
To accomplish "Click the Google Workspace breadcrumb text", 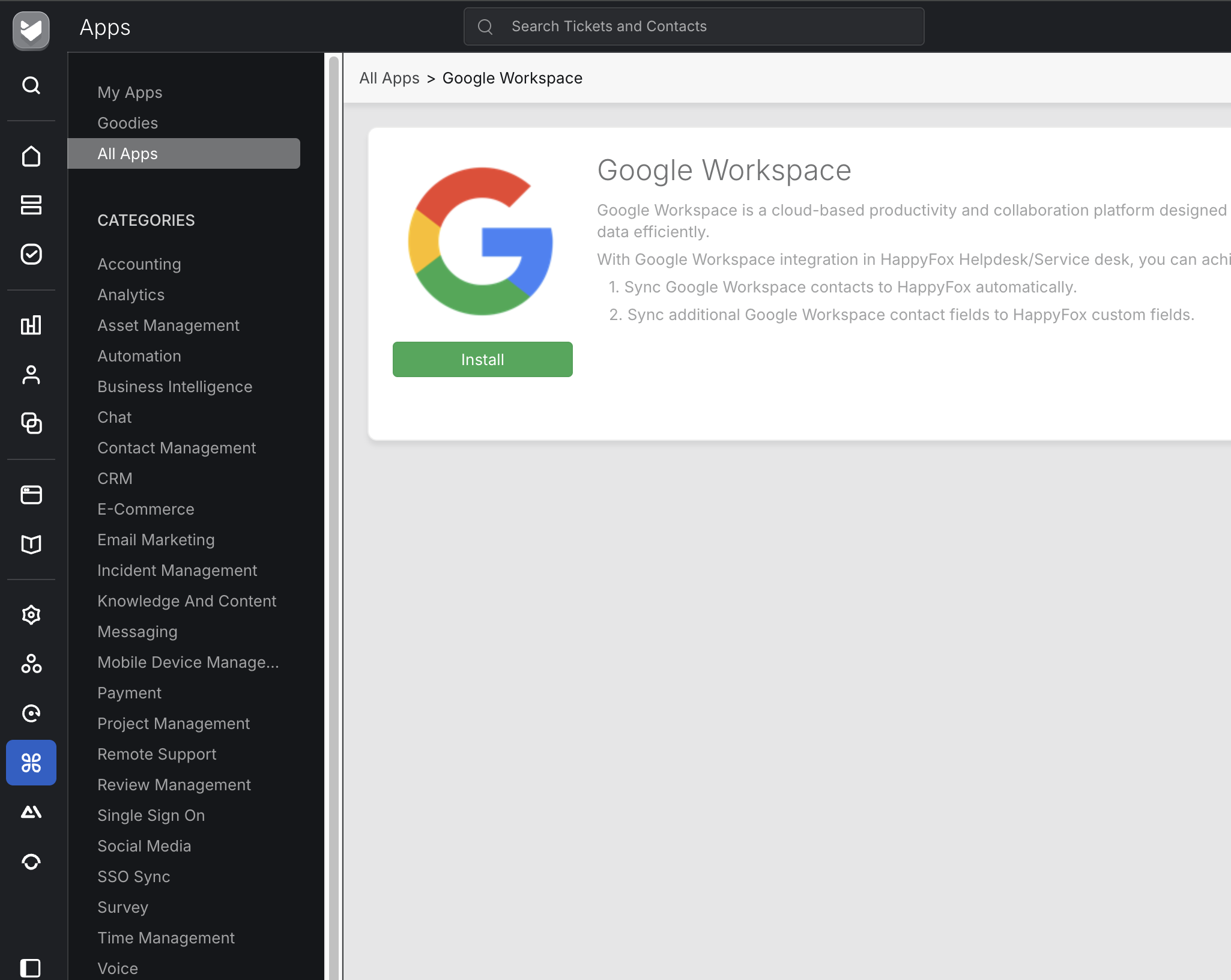I will (x=512, y=78).
